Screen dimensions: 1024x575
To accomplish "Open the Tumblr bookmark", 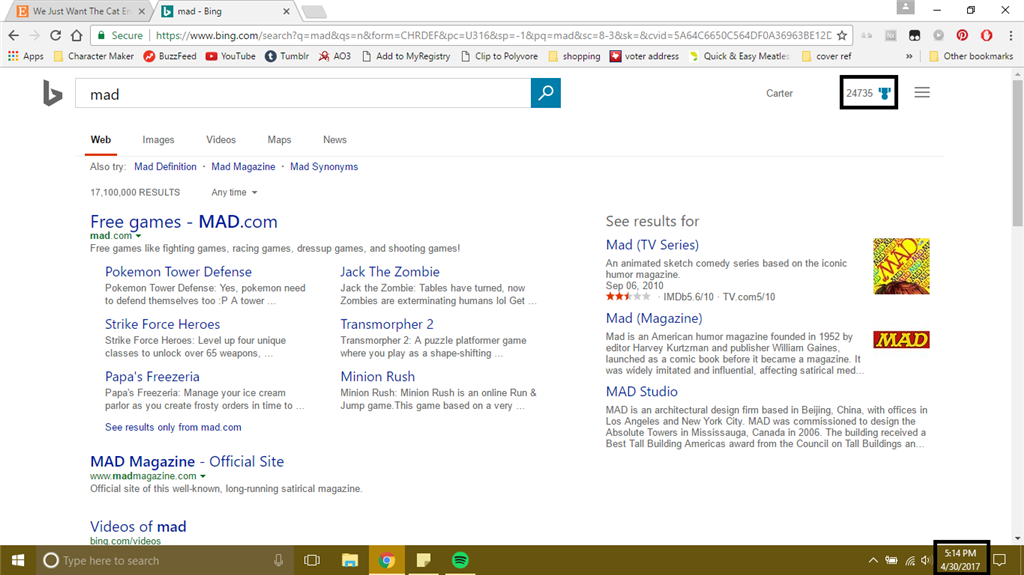I will (x=287, y=56).
